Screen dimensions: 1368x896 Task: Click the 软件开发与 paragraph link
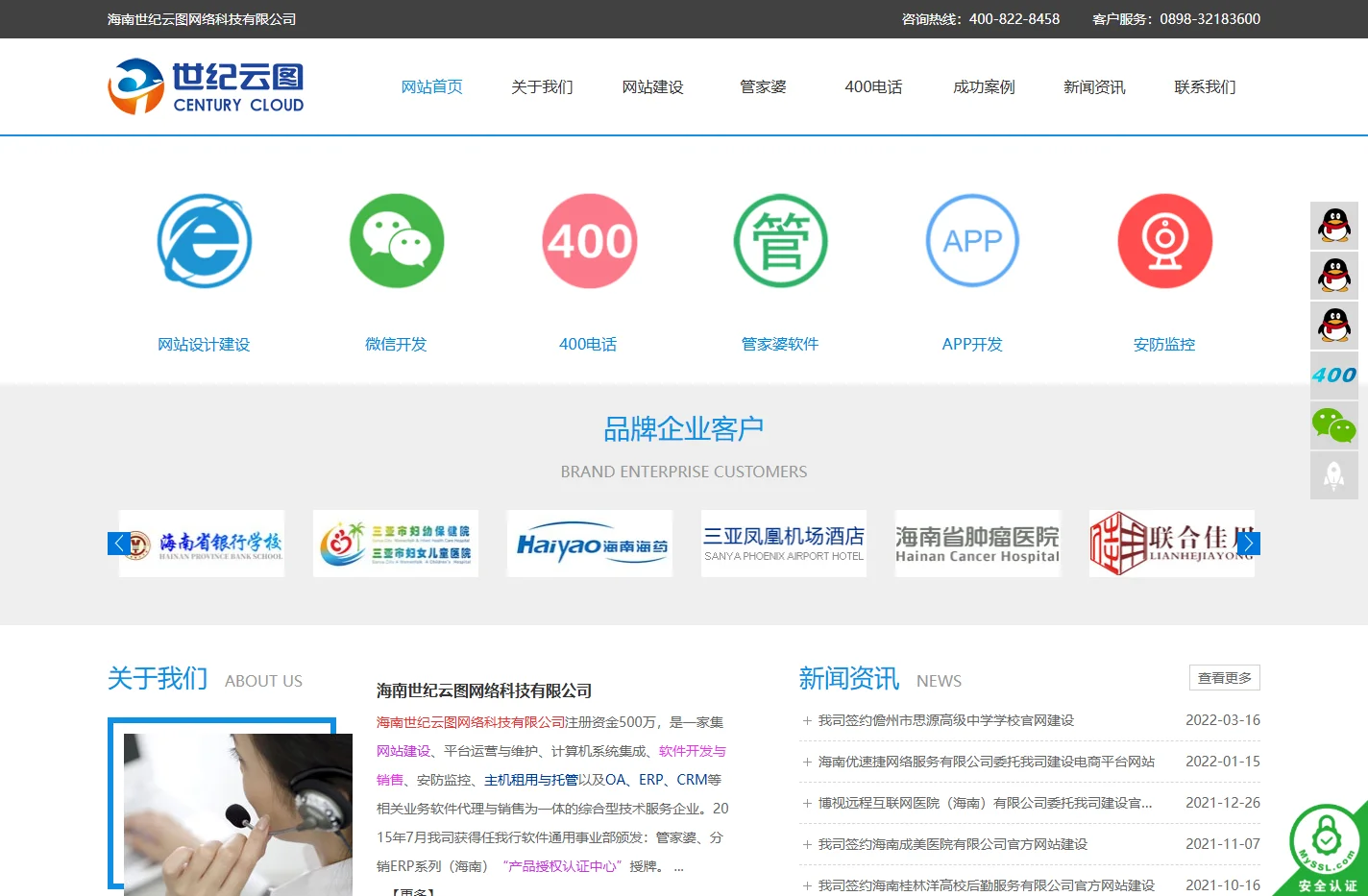coord(693,751)
